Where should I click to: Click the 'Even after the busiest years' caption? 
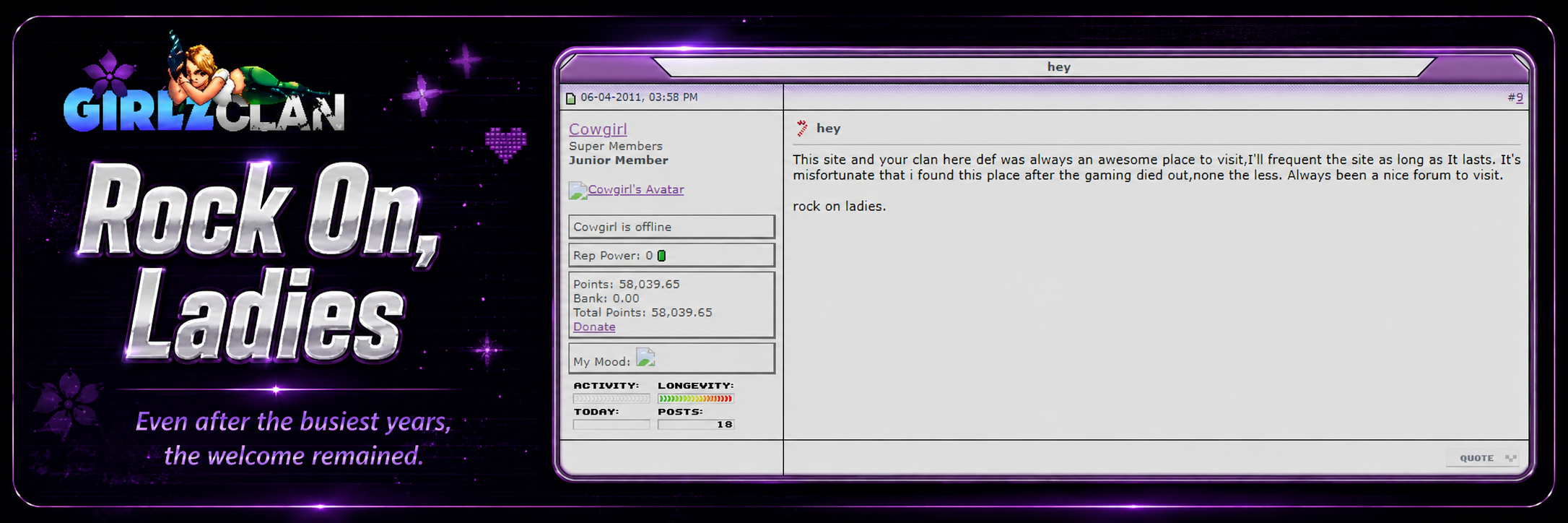pos(293,438)
